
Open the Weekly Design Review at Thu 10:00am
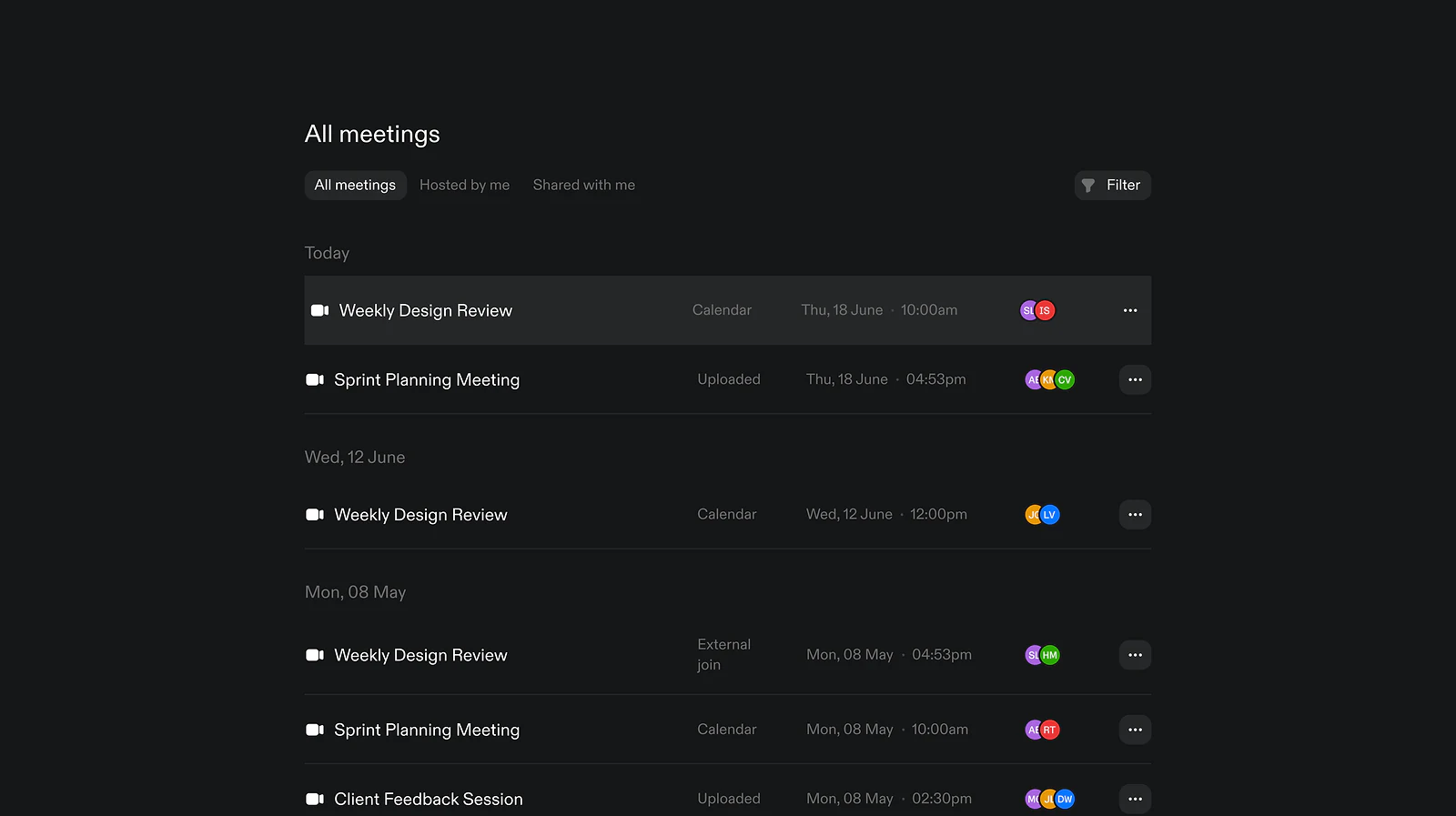click(426, 310)
